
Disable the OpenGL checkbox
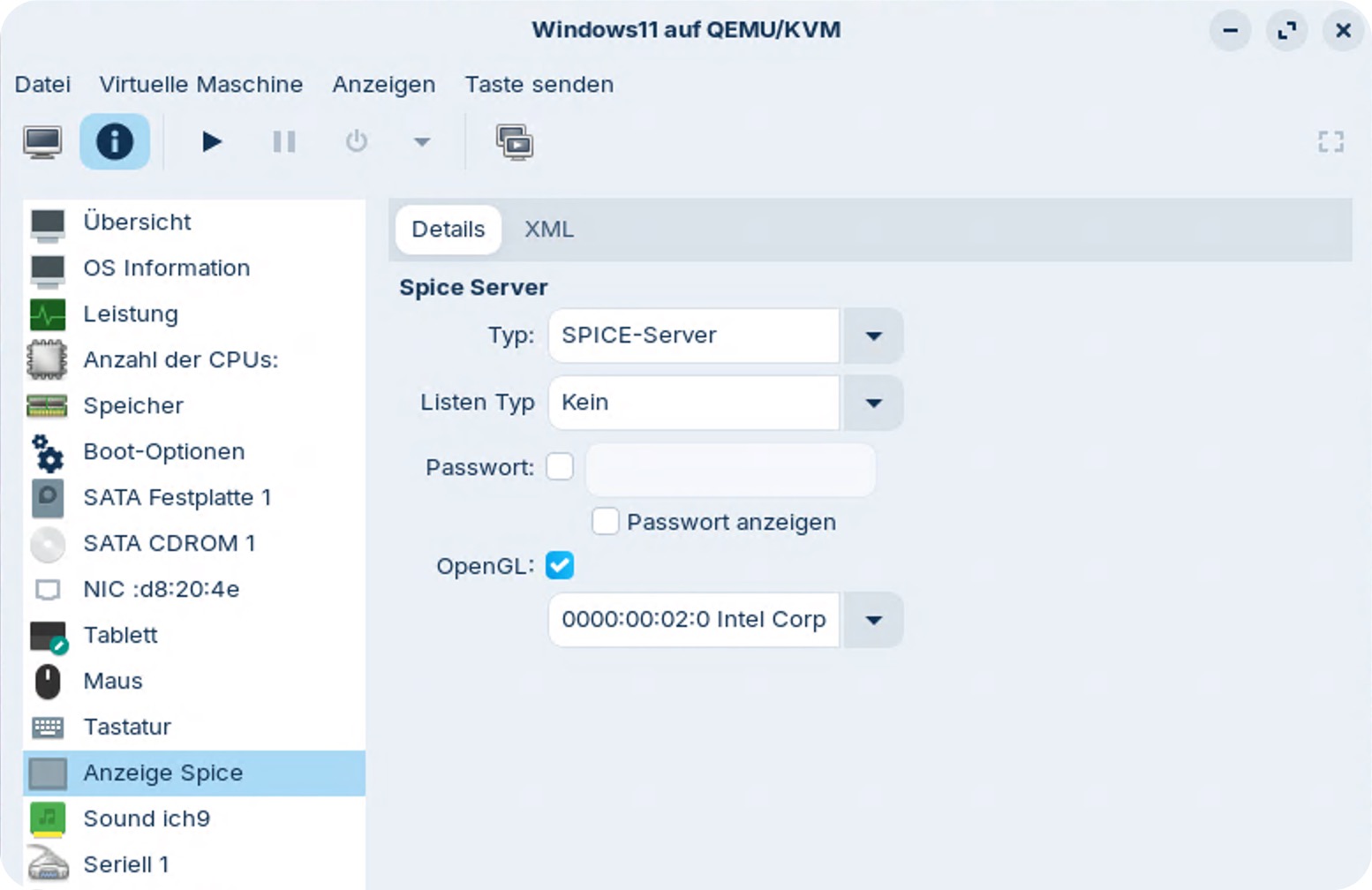[560, 565]
